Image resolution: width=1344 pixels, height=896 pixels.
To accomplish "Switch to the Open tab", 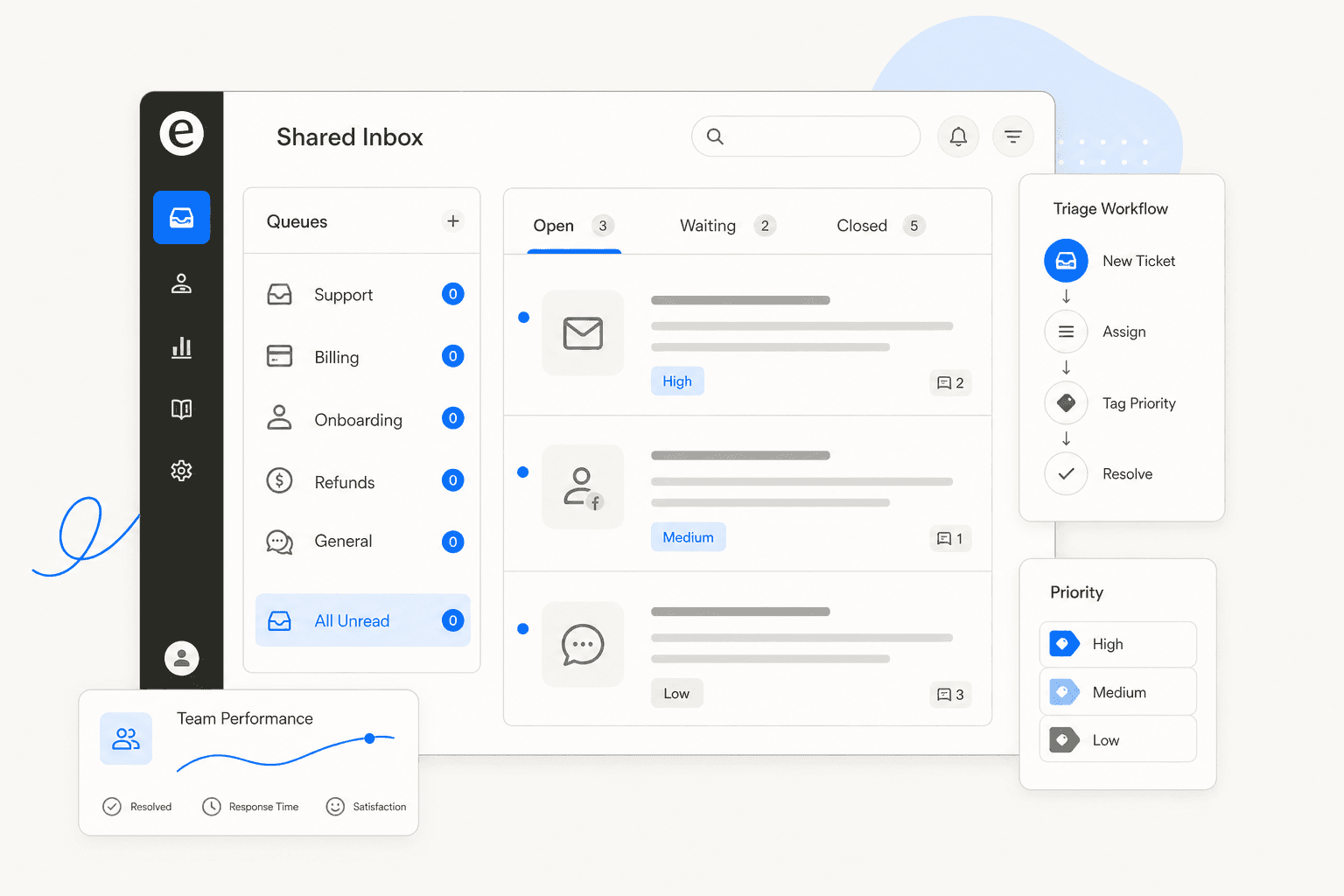I will (573, 226).
